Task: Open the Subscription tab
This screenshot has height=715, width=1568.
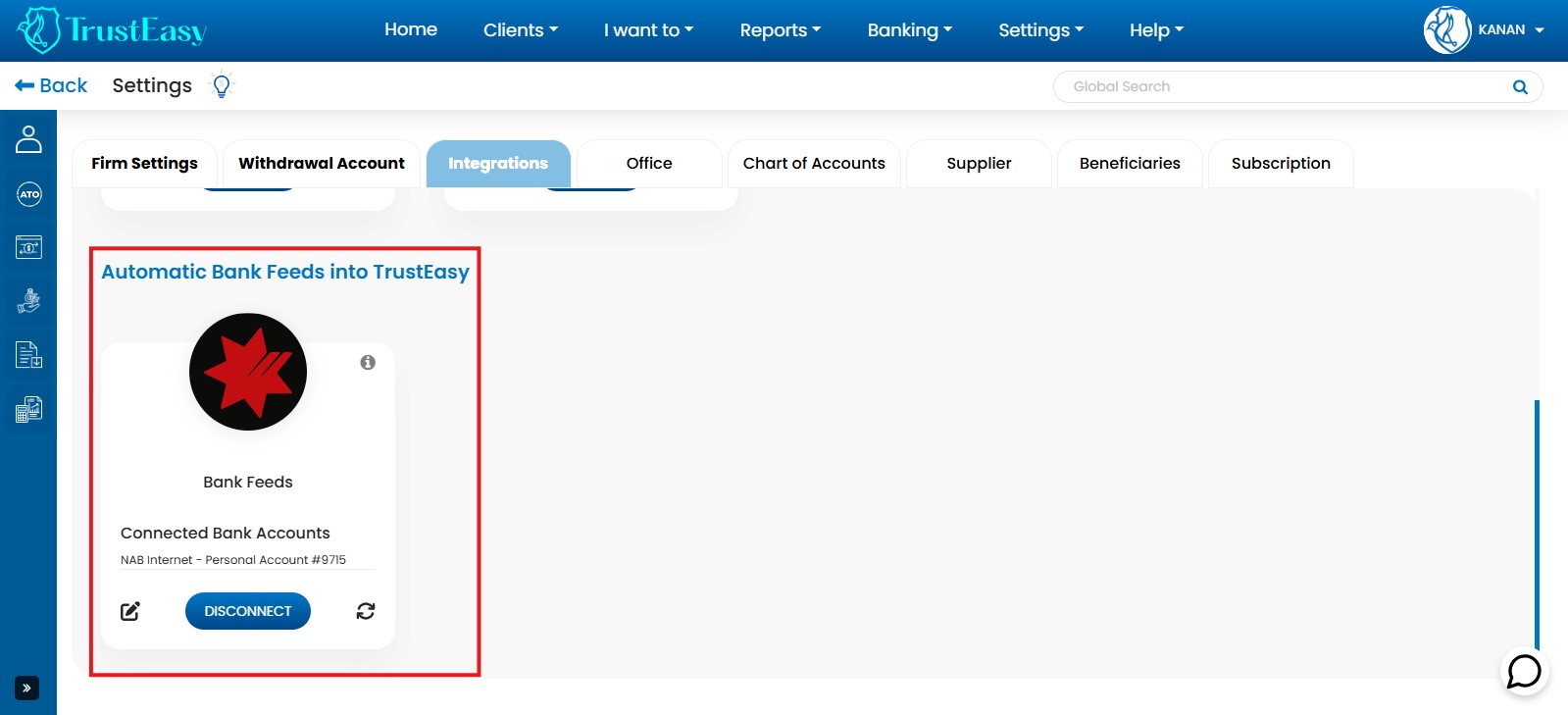Action: (x=1281, y=164)
